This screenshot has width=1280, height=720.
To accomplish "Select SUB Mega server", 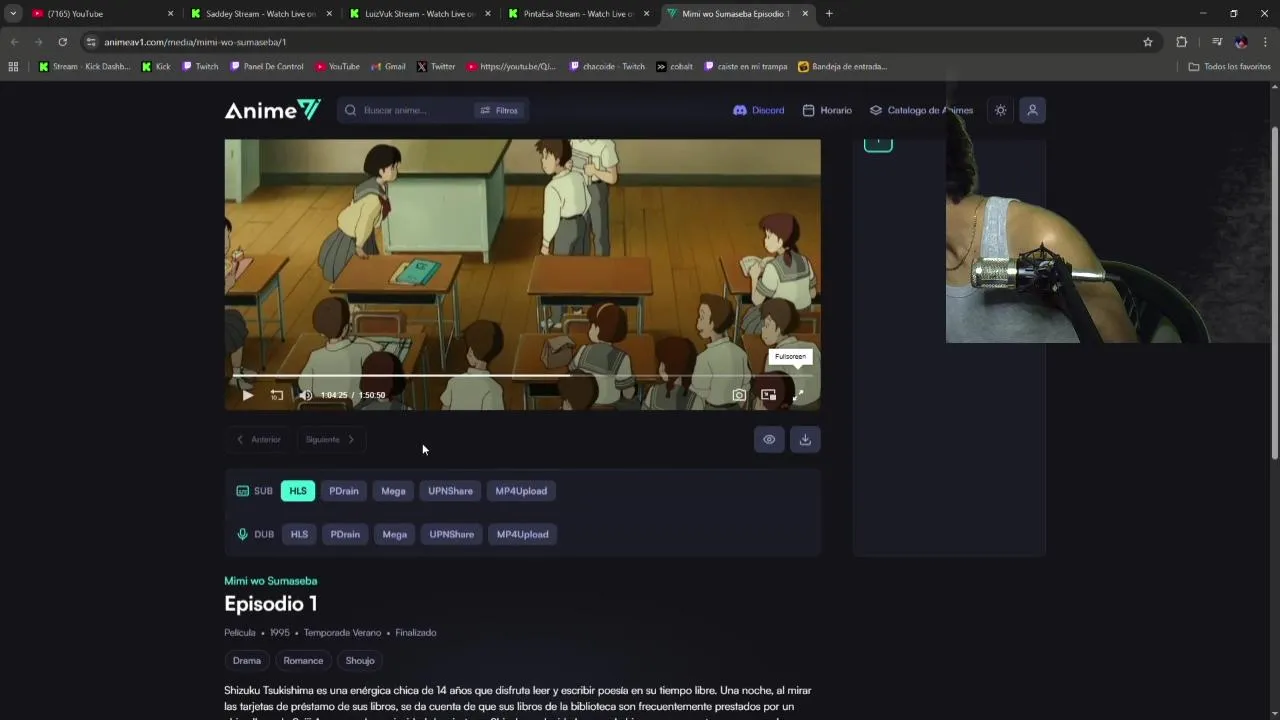I will [x=393, y=491].
